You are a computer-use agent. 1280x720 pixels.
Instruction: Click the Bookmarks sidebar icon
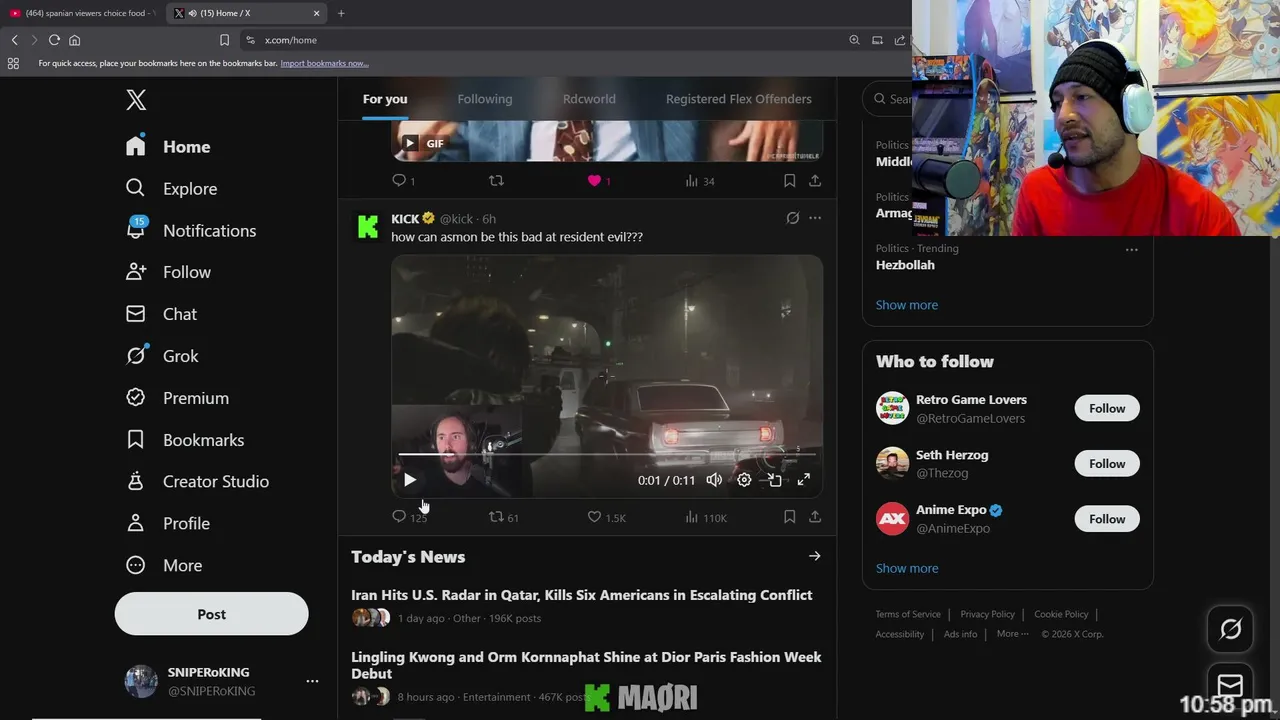pyautogui.click(x=136, y=440)
